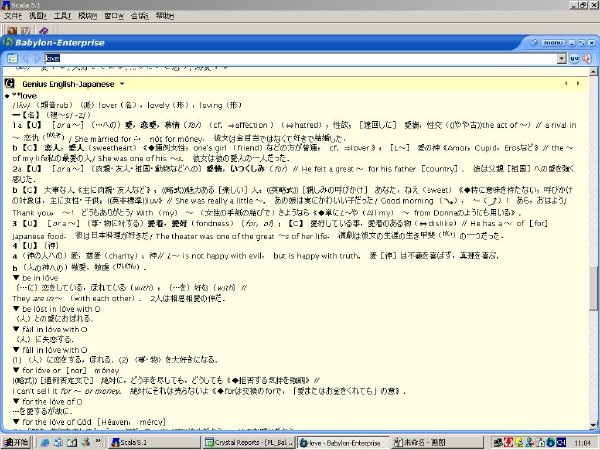Switch to the Paint taskbar button
The height and width of the screenshot is (450, 600).
pos(437,442)
